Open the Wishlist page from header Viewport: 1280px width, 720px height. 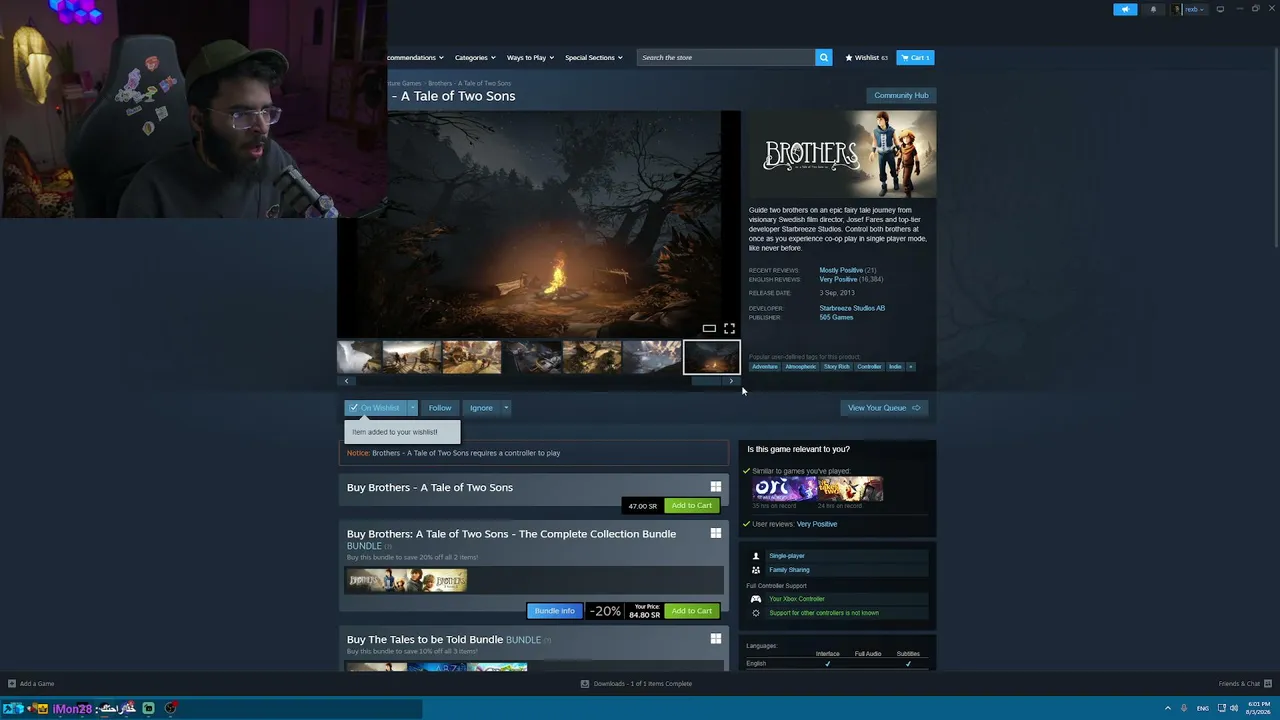866,58
